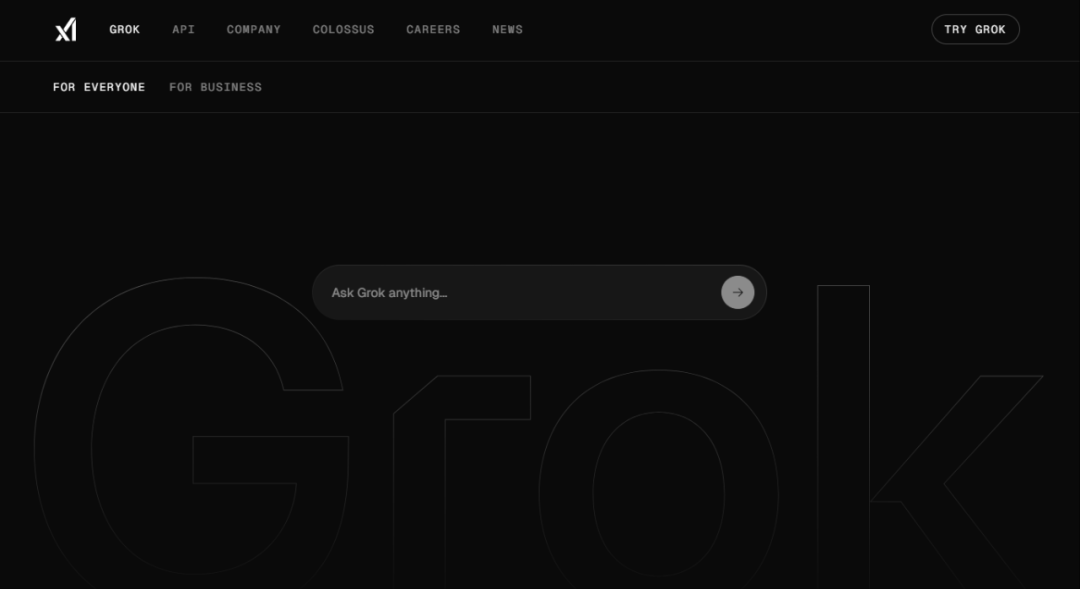Viewport: 1080px width, 589px height.
Task: Open the Careers page
Action: tap(433, 30)
